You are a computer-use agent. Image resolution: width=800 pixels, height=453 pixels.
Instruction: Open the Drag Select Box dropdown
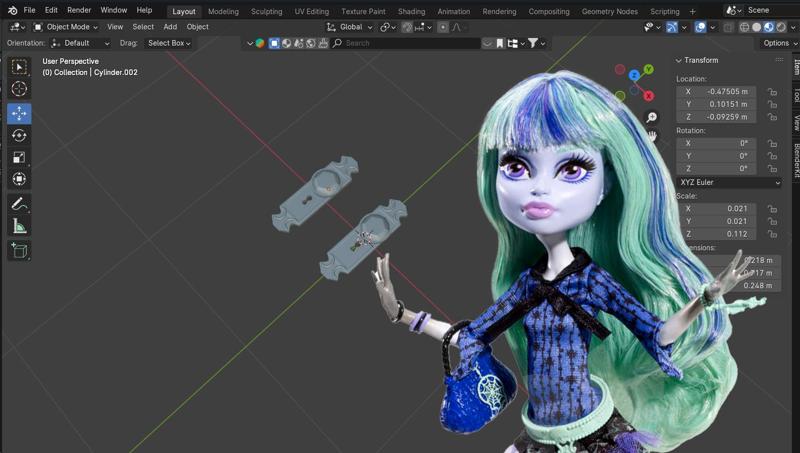[169, 43]
